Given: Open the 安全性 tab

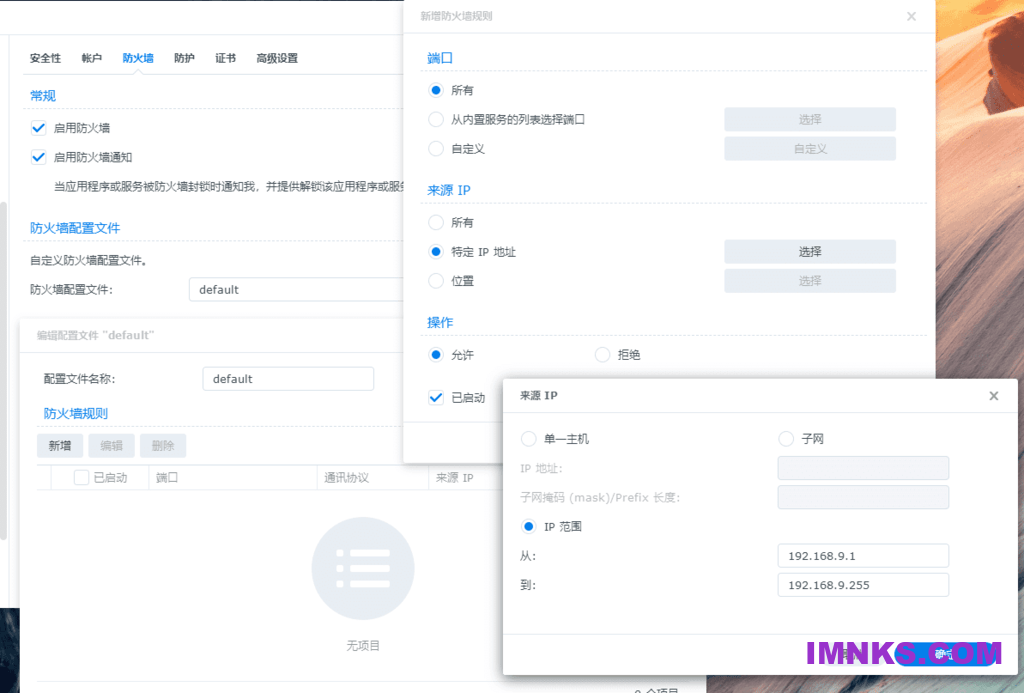Looking at the screenshot, I should (45, 58).
